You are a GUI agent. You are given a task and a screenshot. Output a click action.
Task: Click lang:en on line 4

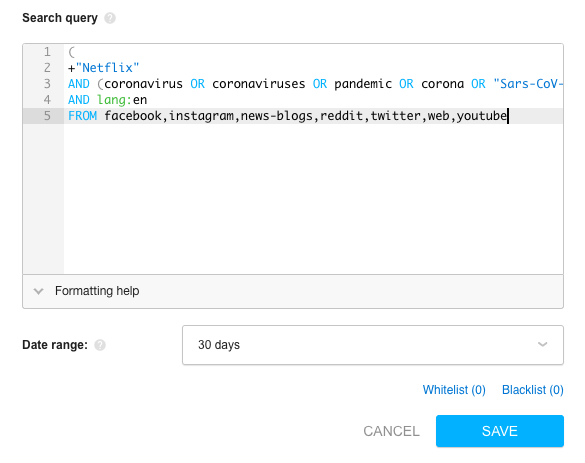click(x=122, y=100)
